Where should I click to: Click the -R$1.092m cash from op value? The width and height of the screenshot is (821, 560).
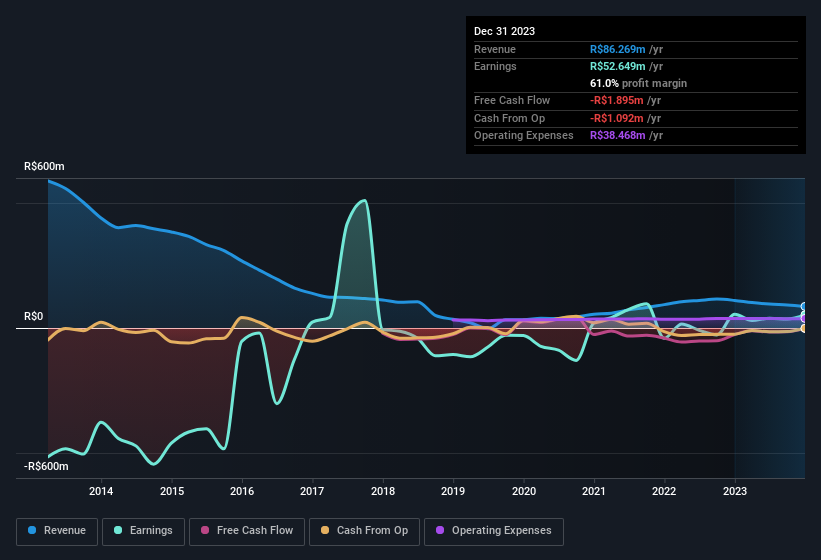coord(617,118)
